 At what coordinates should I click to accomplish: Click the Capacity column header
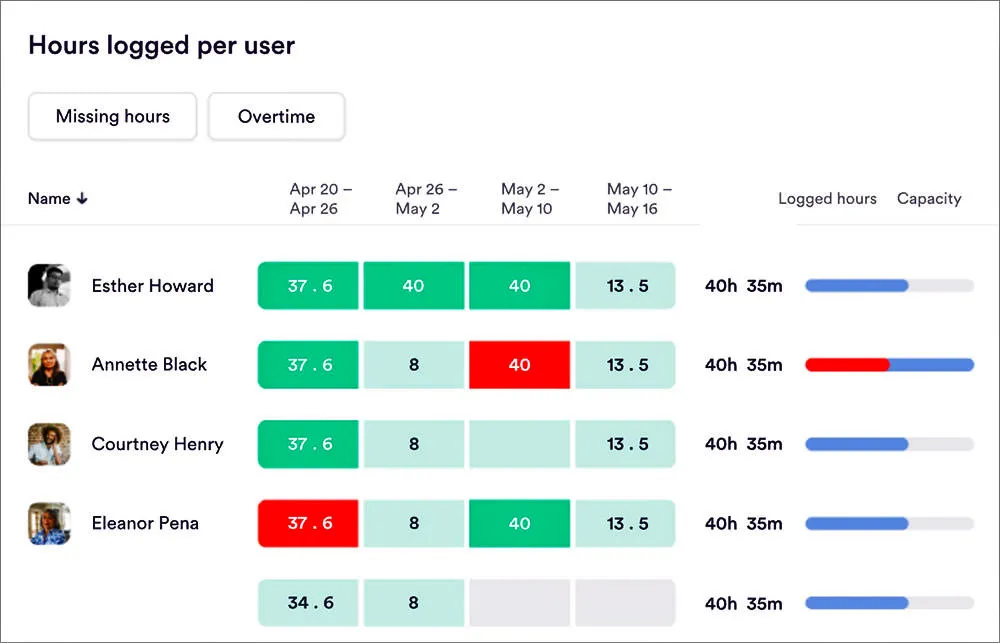pos(929,199)
